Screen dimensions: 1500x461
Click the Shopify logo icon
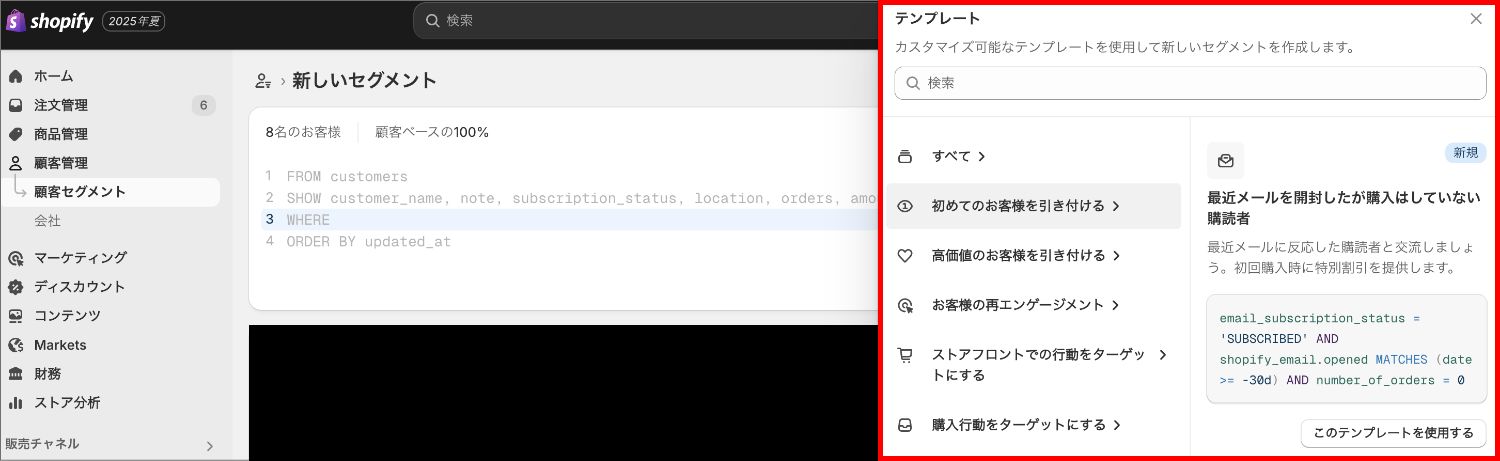click(x=15, y=21)
